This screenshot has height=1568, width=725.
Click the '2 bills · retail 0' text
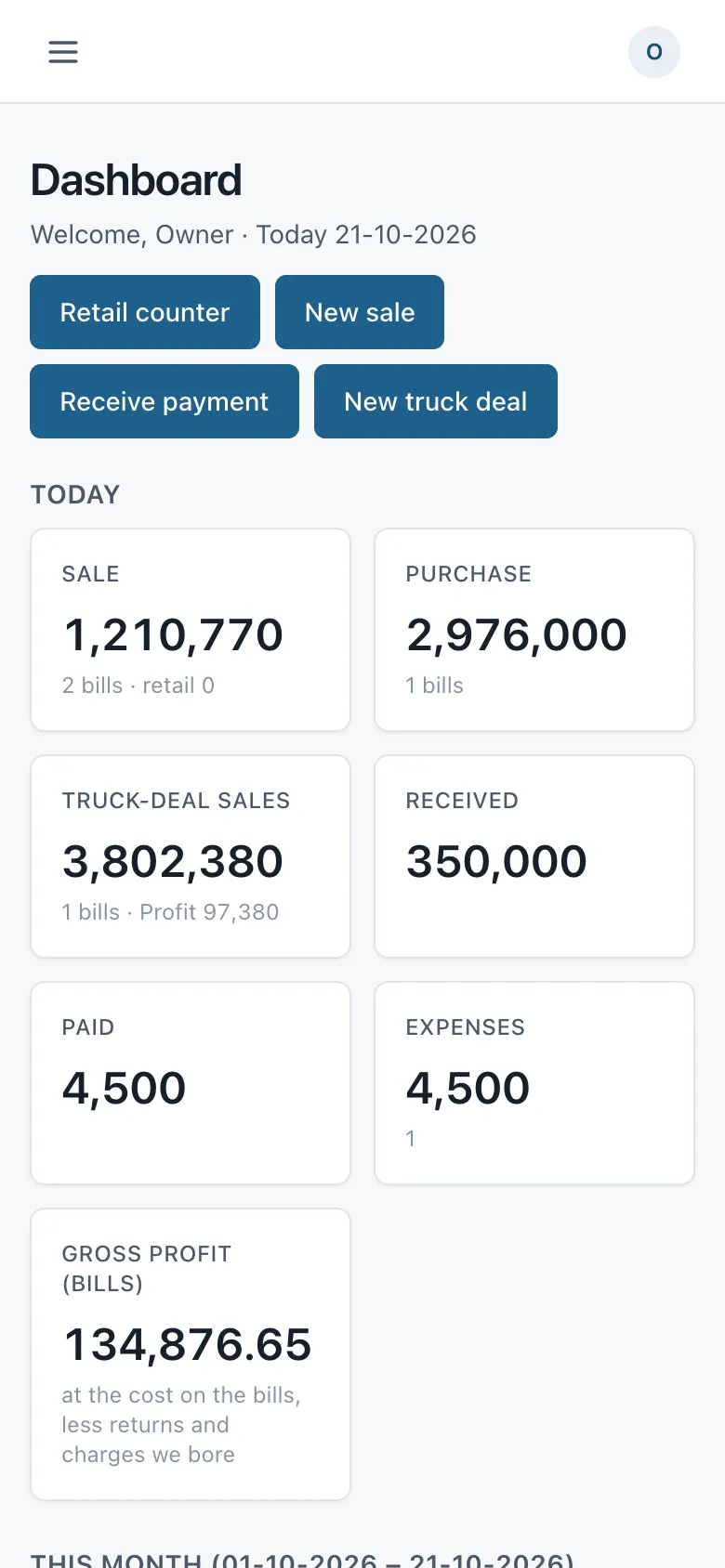coord(138,686)
